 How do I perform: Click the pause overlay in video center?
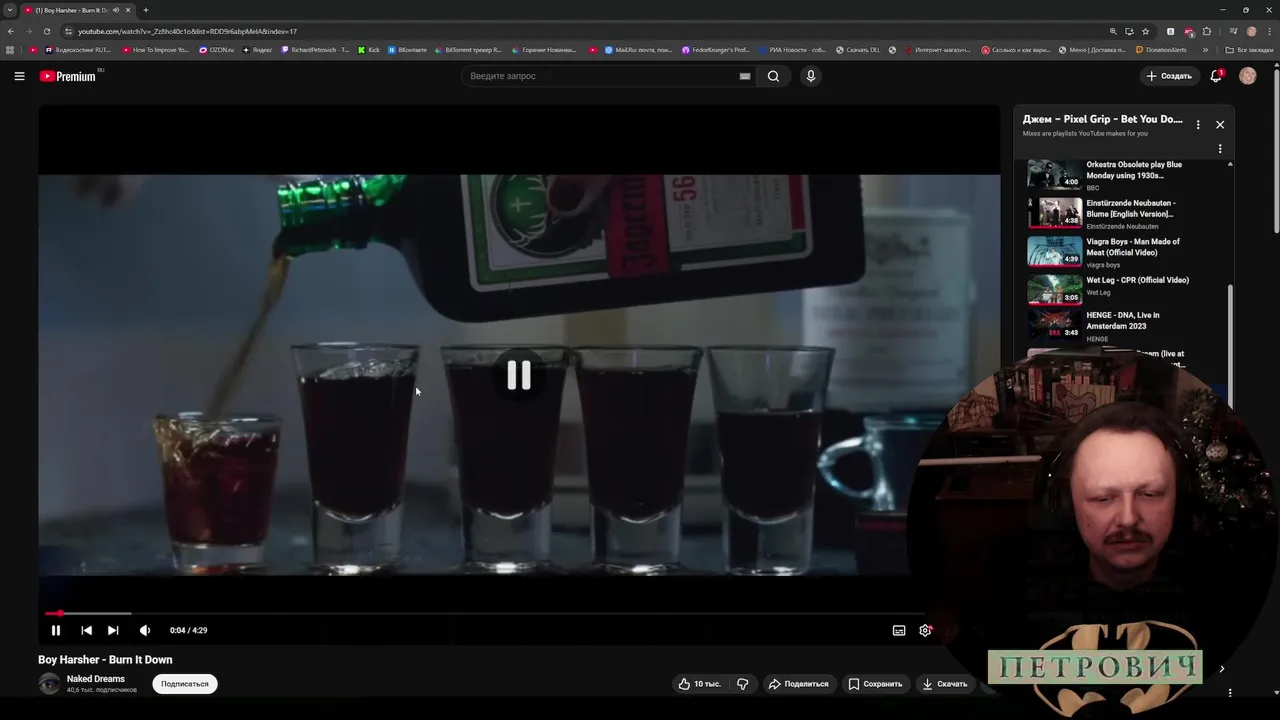click(x=519, y=375)
